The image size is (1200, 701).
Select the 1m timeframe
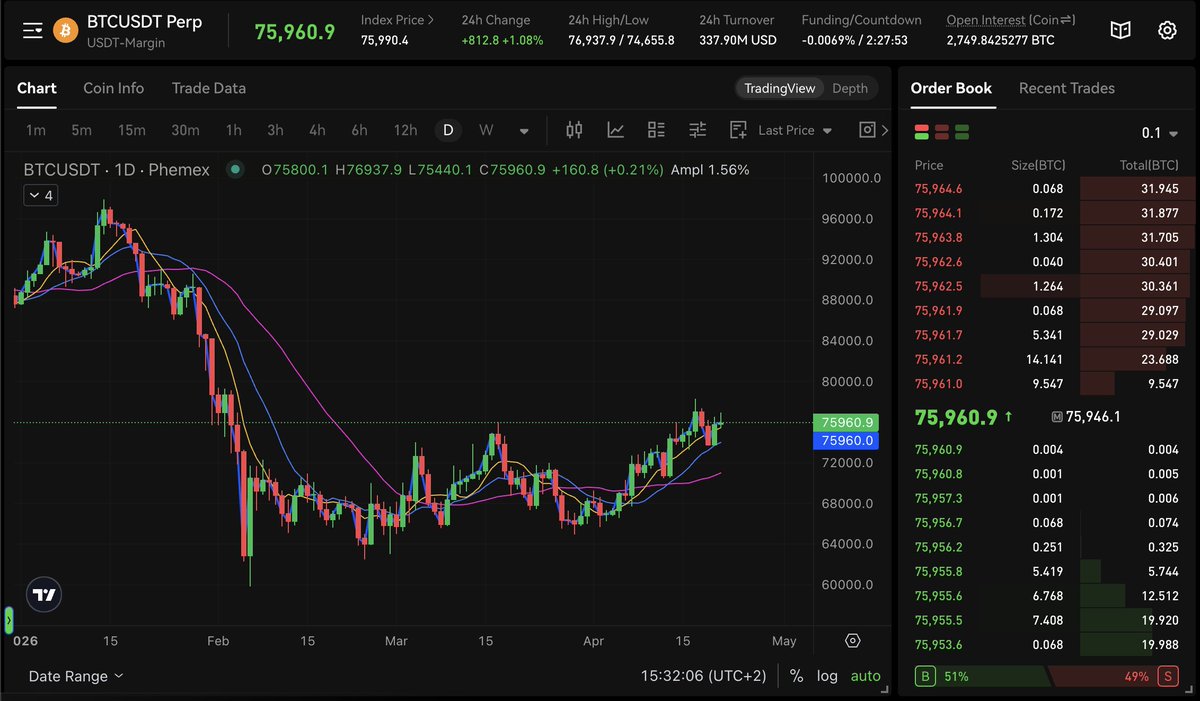35,130
